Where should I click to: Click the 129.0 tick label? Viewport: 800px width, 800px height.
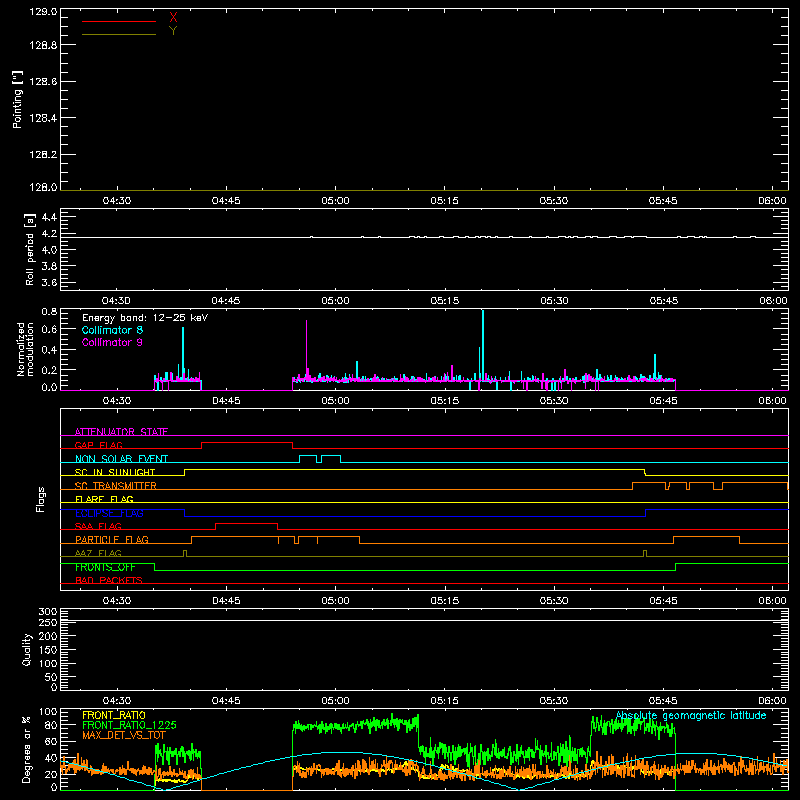pos(43,12)
